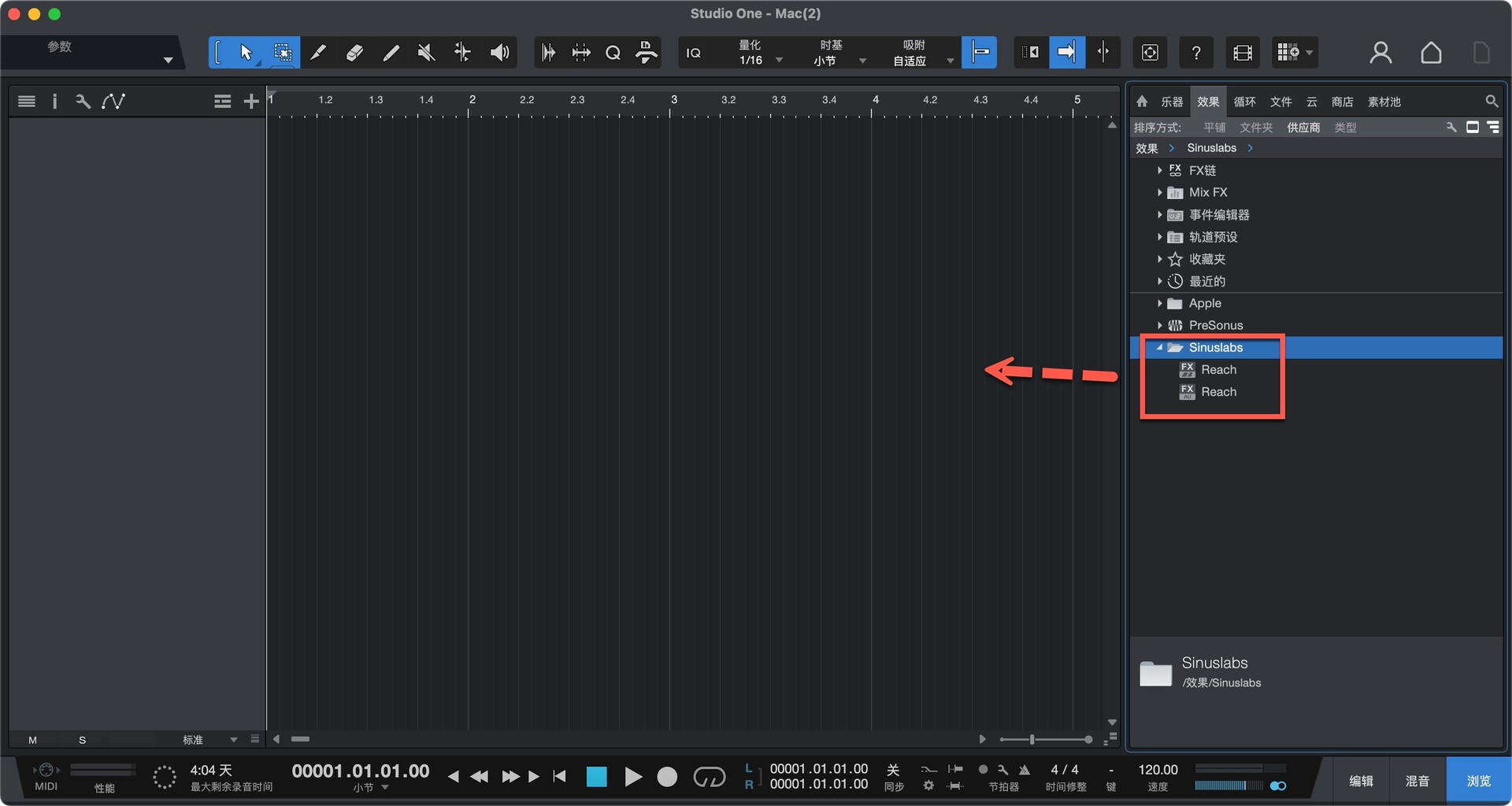This screenshot has width=1512, height=806.
Task: Open the 混音 mixer view
Action: point(1417,781)
